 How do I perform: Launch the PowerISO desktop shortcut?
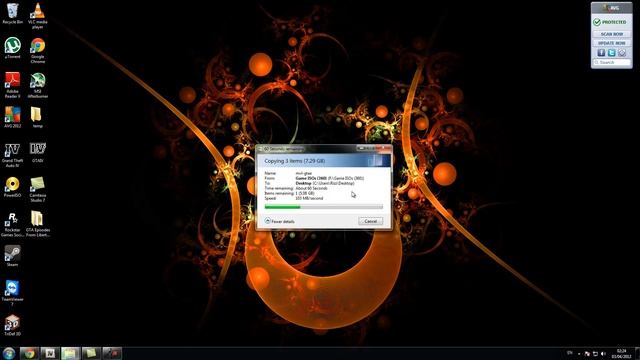(13, 187)
